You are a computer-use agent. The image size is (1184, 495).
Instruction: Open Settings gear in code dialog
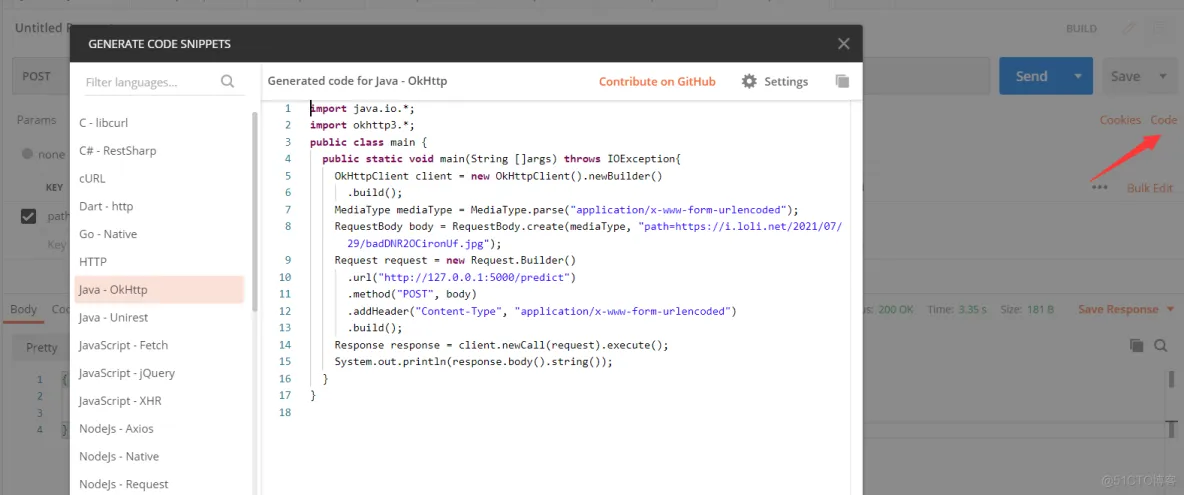[749, 81]
